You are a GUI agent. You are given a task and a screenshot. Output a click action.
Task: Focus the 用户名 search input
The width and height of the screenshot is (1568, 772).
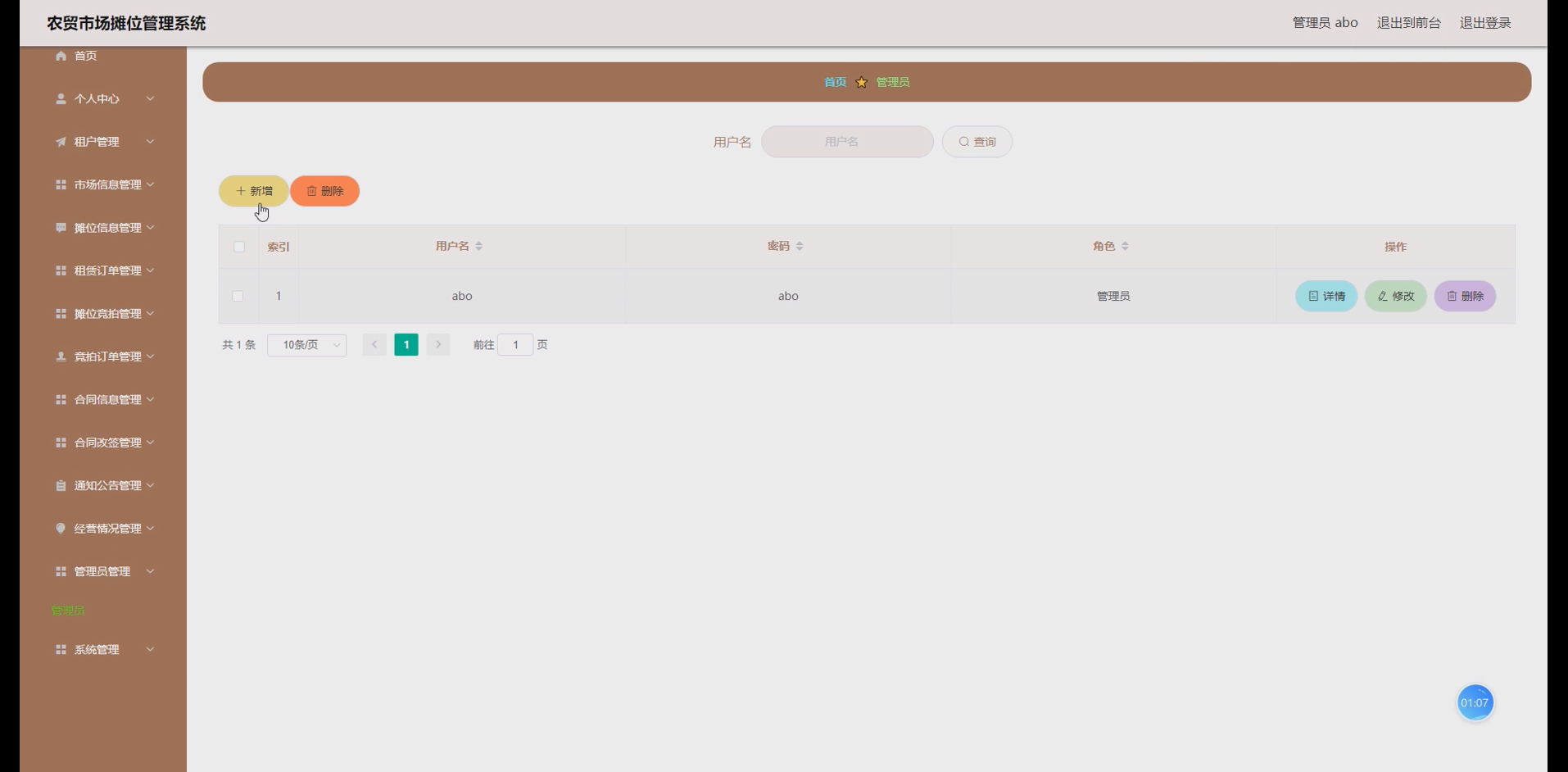pyautogui.click(x=847, y=142)
